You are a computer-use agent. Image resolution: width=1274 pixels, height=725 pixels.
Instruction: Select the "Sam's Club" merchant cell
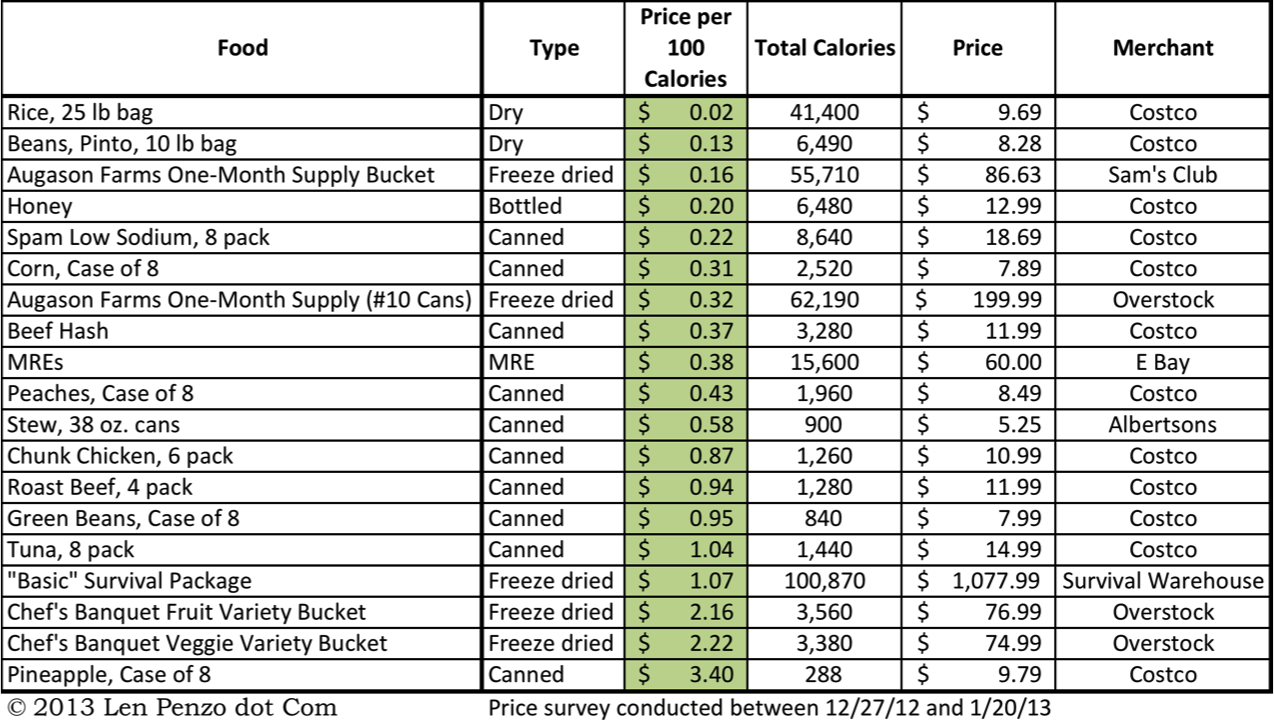point(1163,175)
